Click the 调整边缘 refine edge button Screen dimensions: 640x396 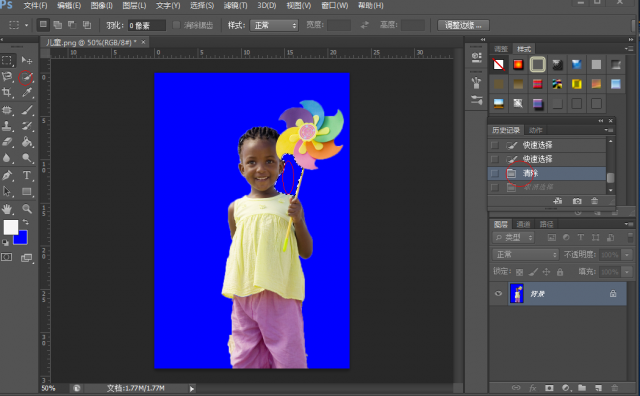[463, 25]
